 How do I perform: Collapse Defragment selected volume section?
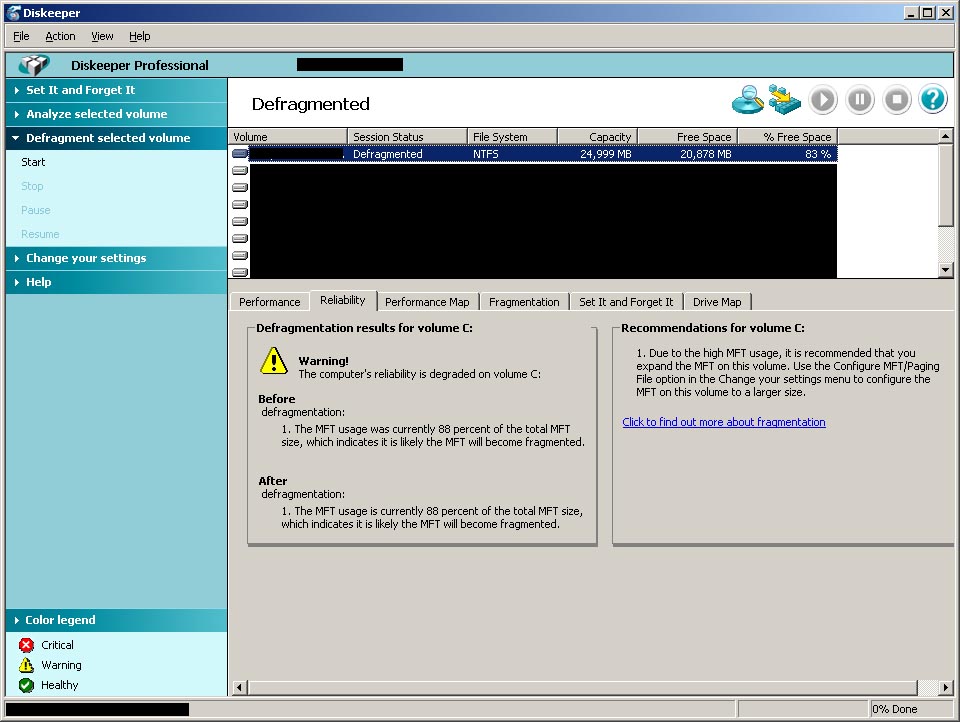tap(116, 138)
